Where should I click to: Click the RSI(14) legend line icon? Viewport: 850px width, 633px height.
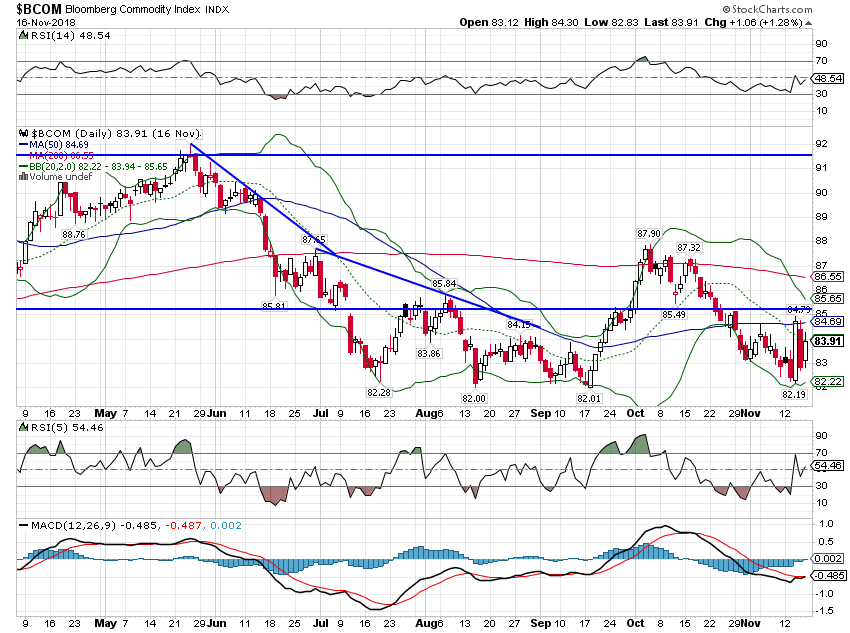(23, 36)
